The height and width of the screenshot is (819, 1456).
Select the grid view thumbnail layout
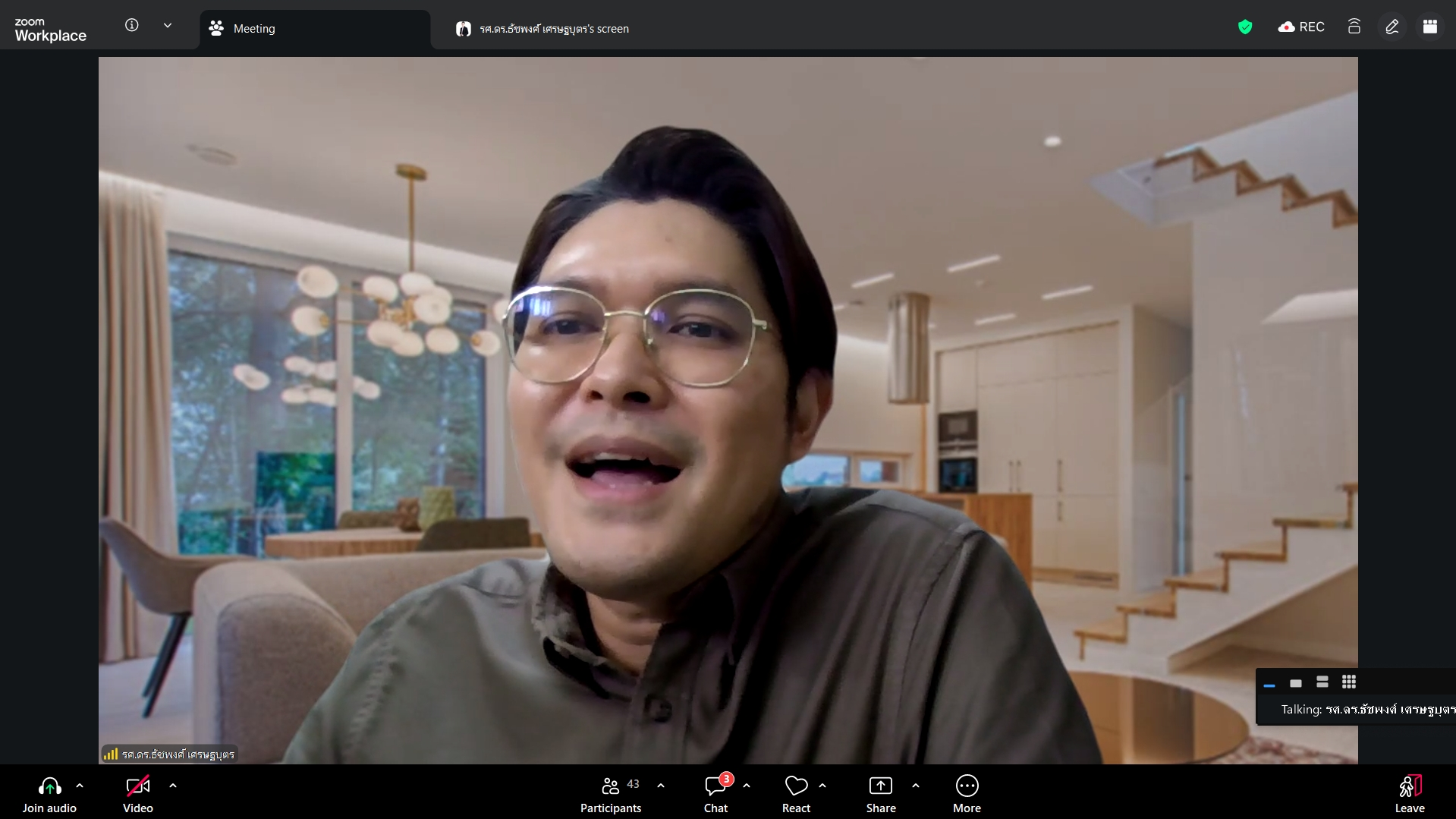[x=1348, y=682]
